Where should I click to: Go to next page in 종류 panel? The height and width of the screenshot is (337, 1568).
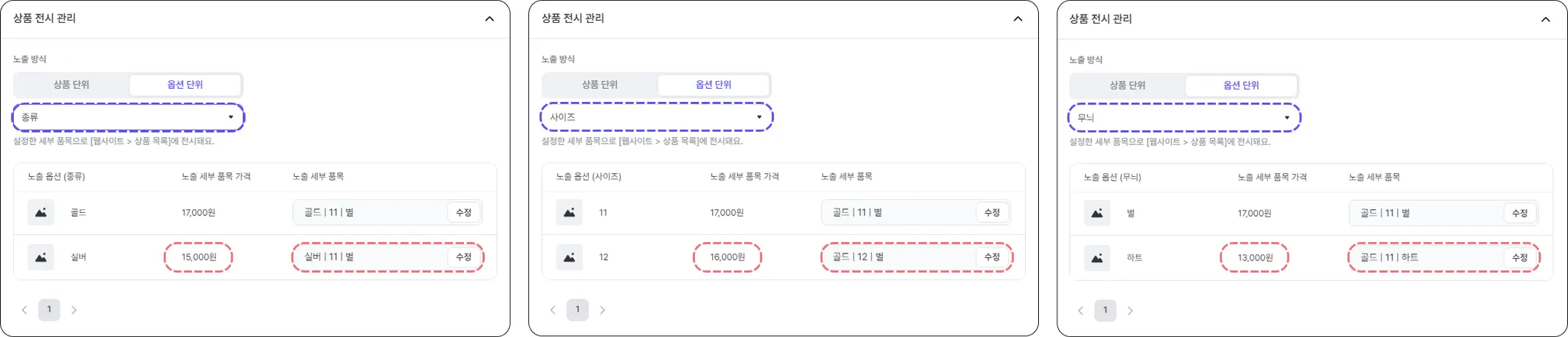[x=74, y=310]
